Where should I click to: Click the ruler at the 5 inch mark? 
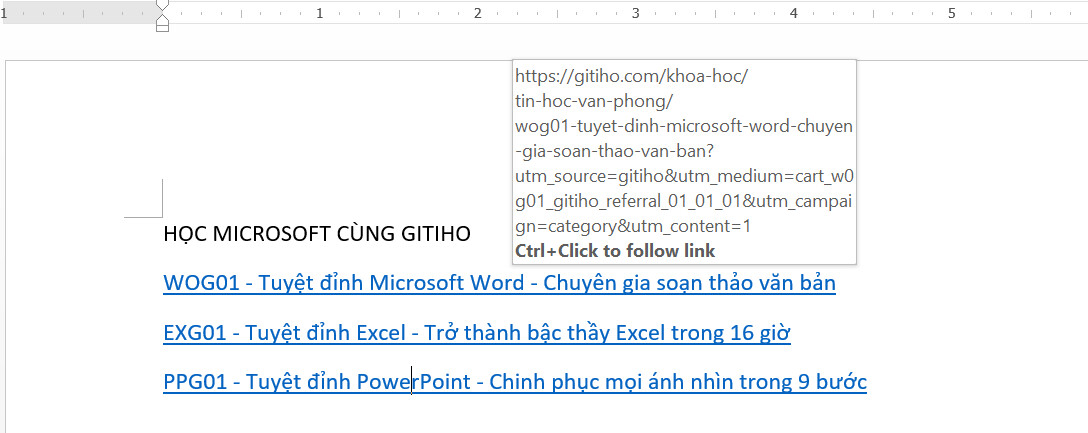(x=952, y=13)
